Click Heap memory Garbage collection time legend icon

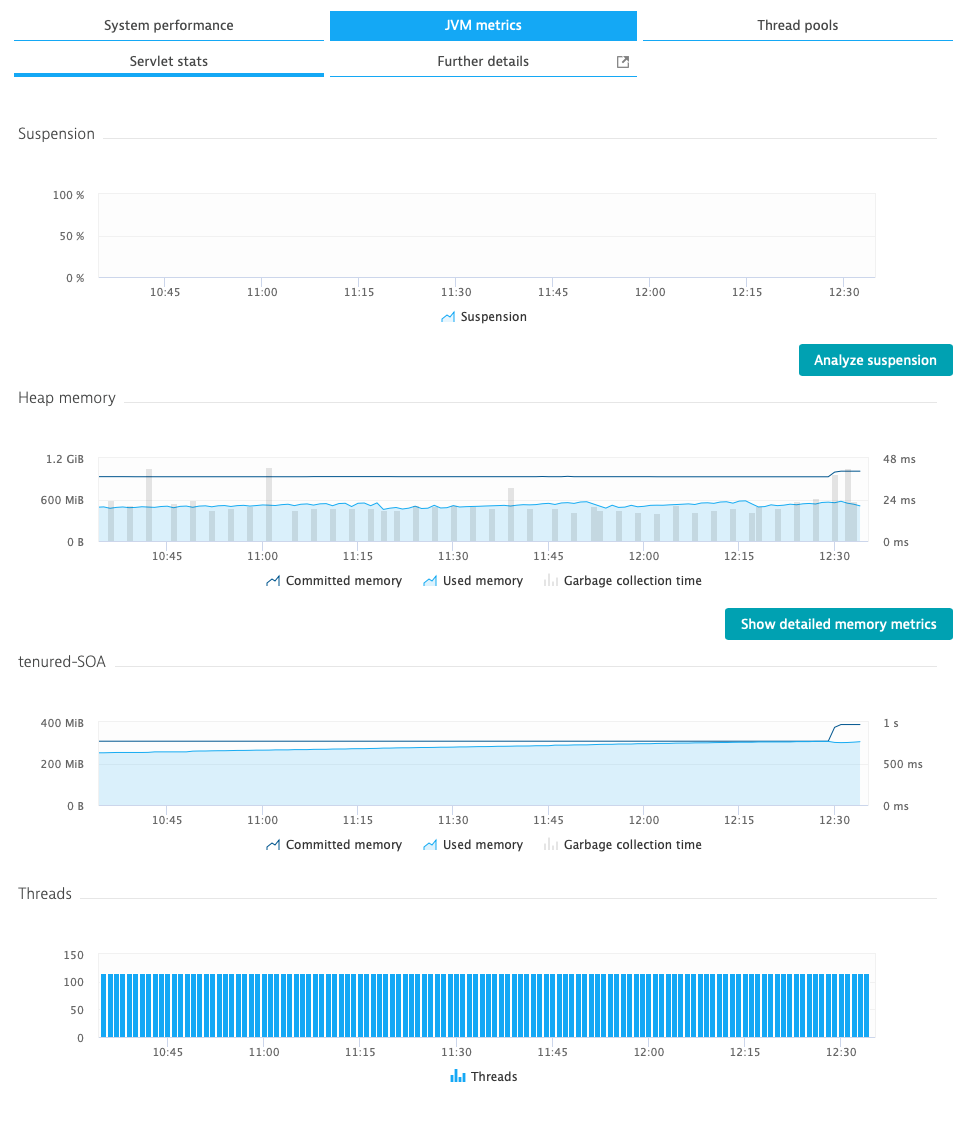tap(551, 581)
